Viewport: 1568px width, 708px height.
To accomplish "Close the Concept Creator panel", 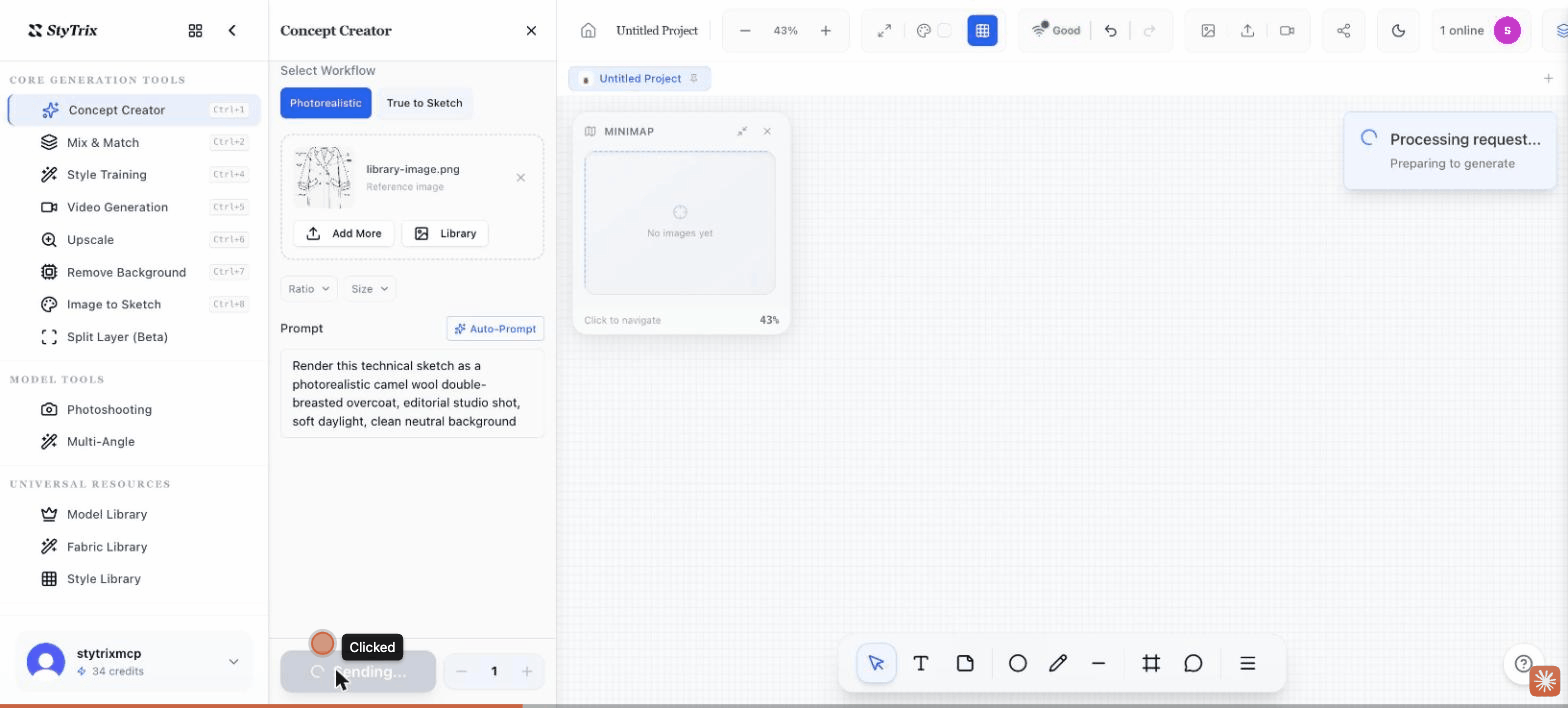I will pyautogui.click(x=531, y=31).
